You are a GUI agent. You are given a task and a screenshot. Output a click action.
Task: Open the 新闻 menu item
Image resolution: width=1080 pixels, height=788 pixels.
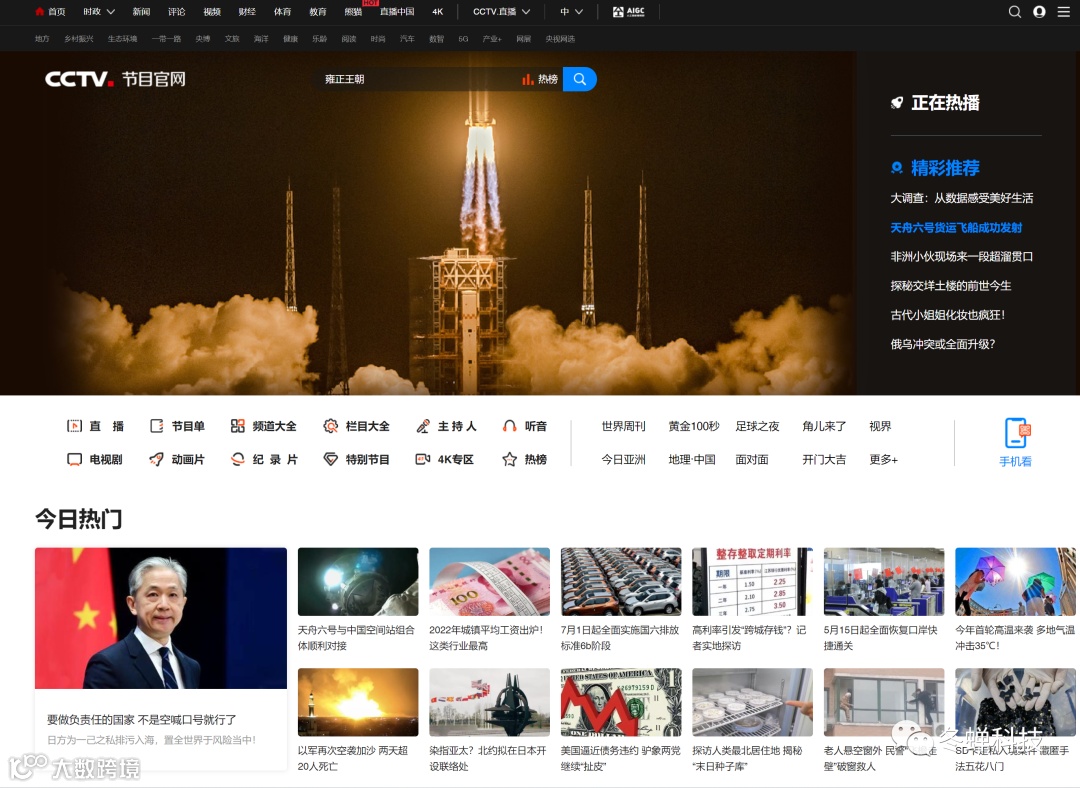click(141, 12)
